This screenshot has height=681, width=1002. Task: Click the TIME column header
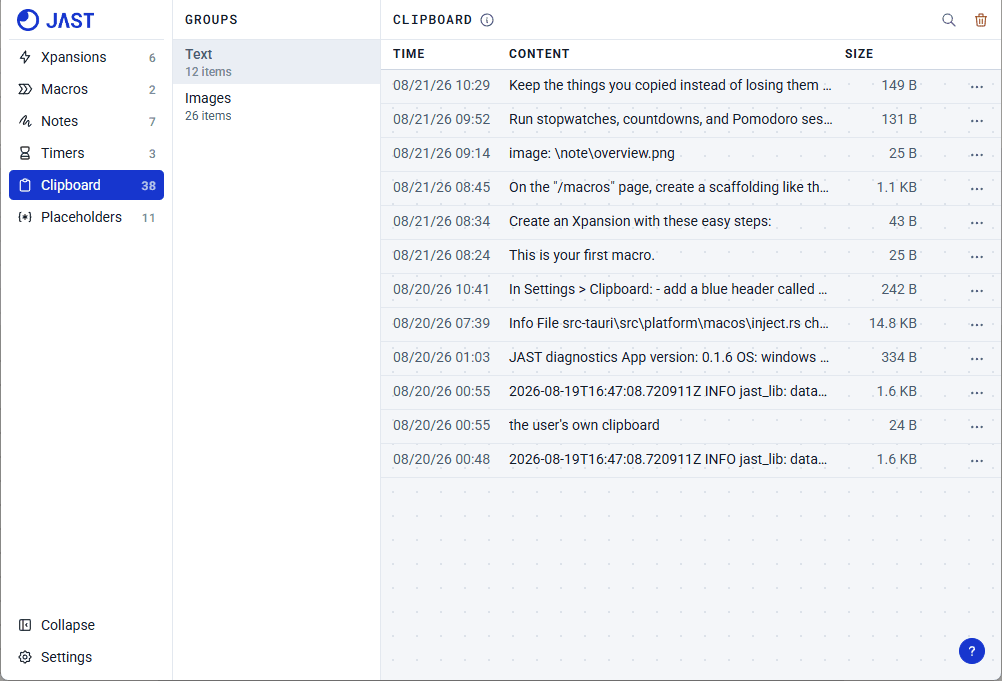408,54
